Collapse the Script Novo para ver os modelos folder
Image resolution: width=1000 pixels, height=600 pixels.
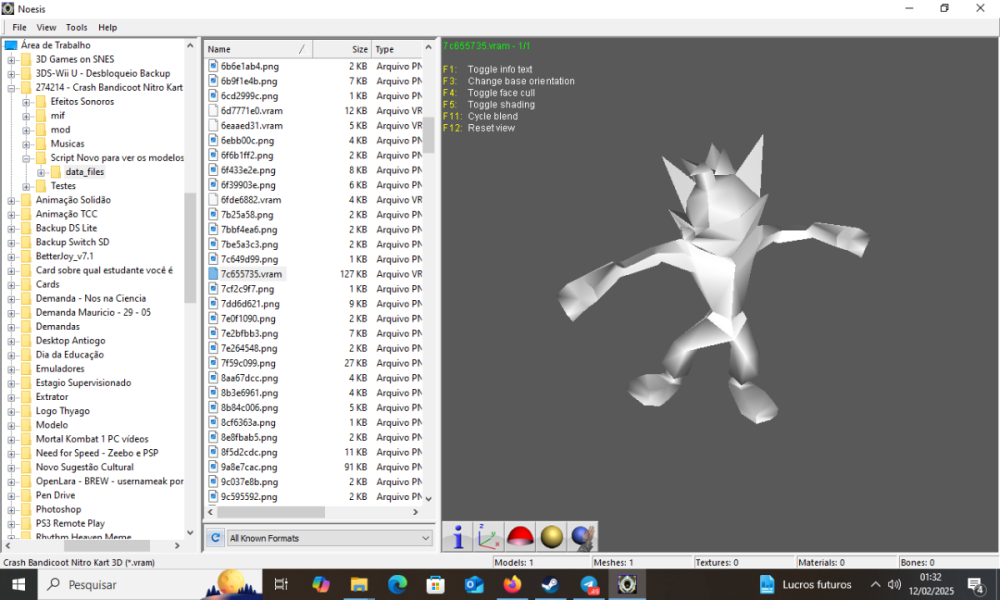click(27, 158)
